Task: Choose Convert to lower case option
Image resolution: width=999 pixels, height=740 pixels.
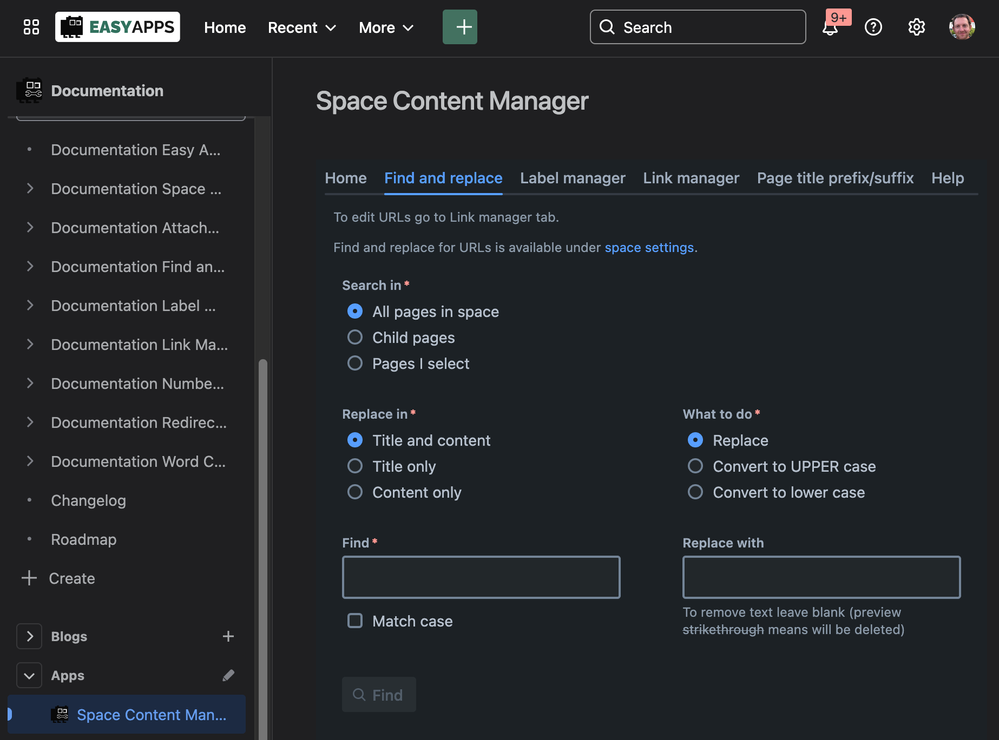Action: (695, 492)
